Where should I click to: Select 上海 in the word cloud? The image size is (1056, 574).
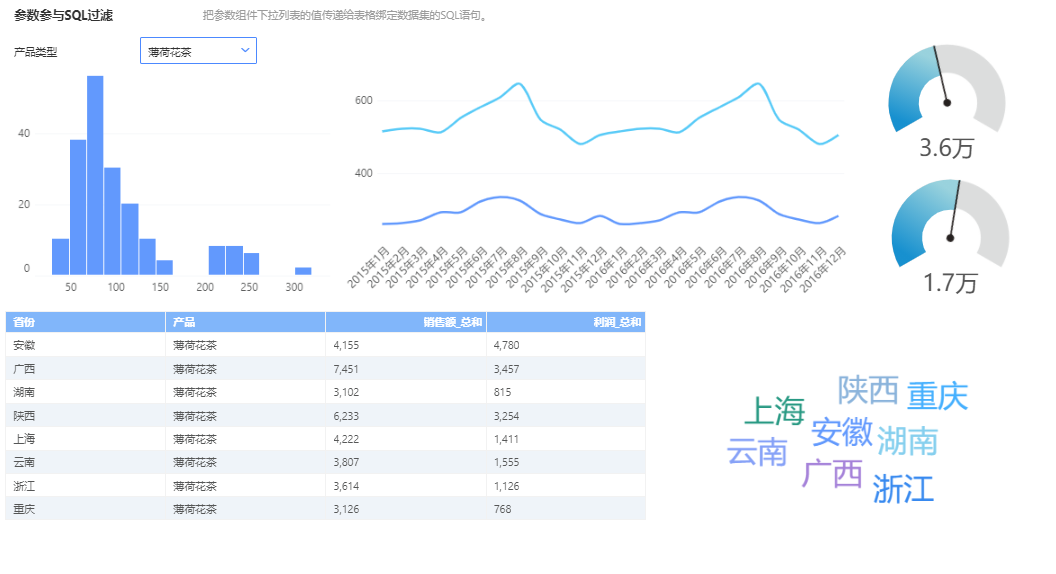[x=775, y=411]
